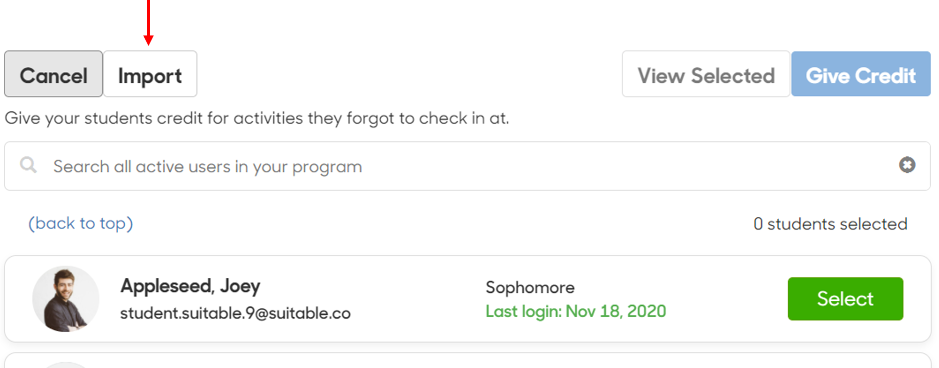Open Joey Appleseed's profile photo
939x368 pixels.
pos(65,299)
